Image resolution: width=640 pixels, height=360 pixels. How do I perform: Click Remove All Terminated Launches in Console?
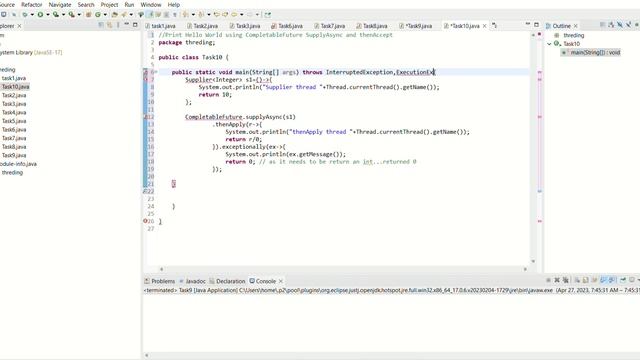point(565,280)
